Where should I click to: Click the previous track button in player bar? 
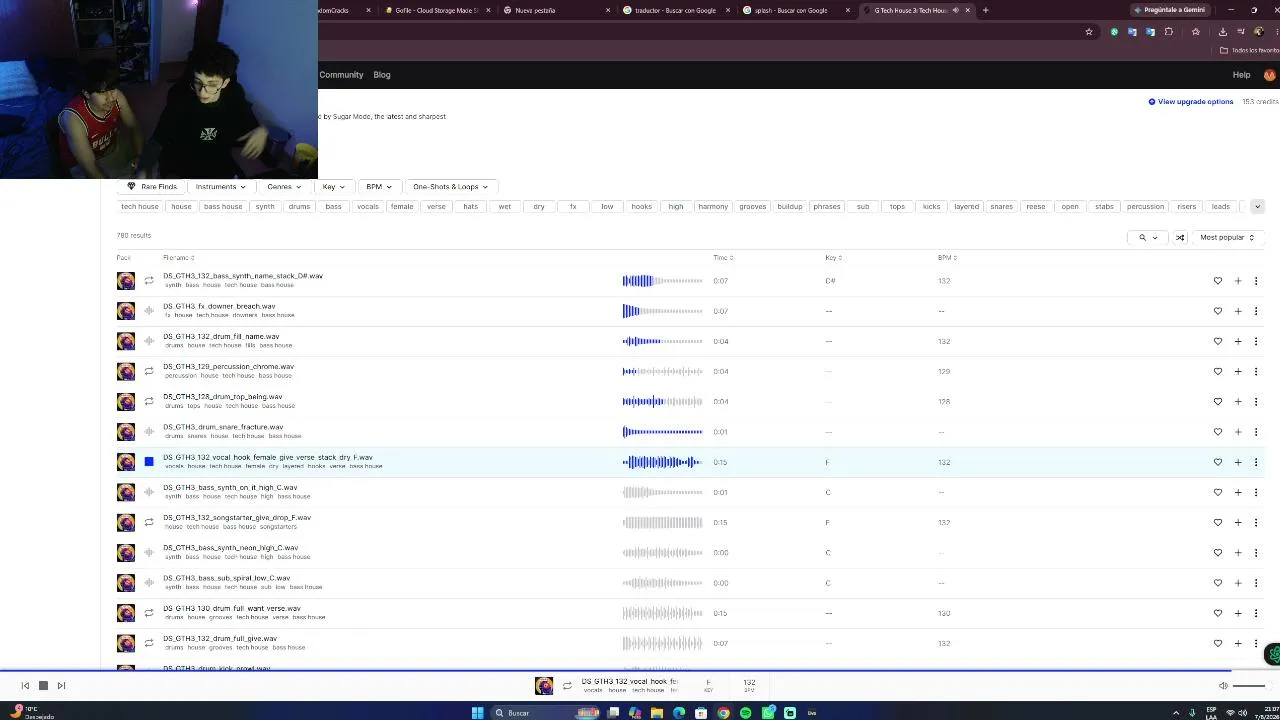tap(25, 685)
